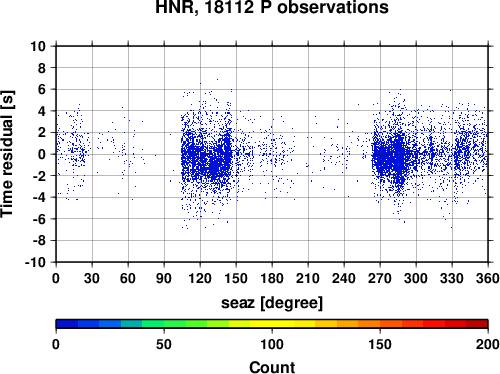
Task: Click the "270" x-axis tick label
Action: [380, 278]
